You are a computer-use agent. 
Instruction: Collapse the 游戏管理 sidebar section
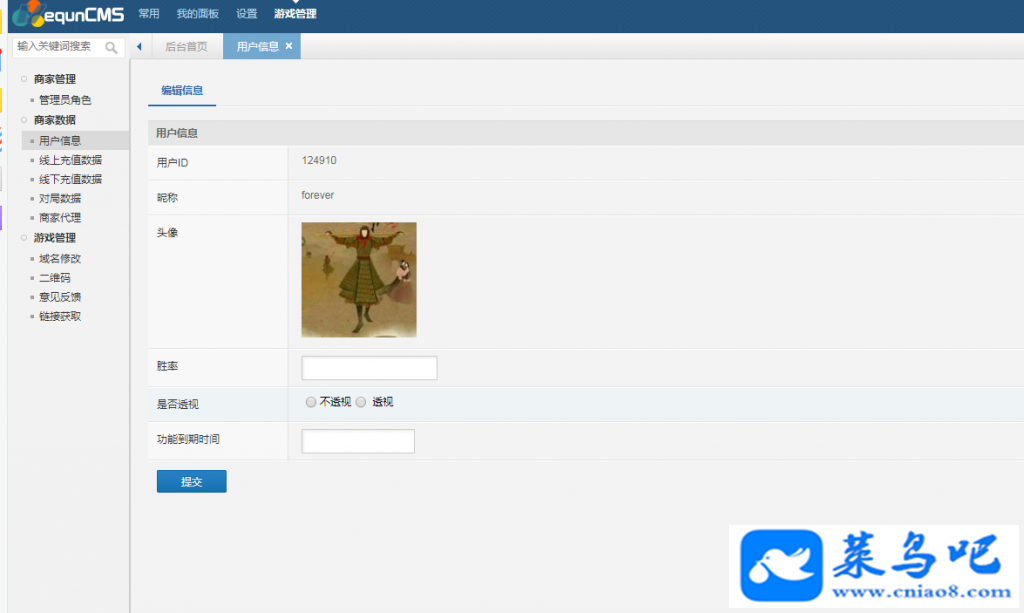(55, 238)
